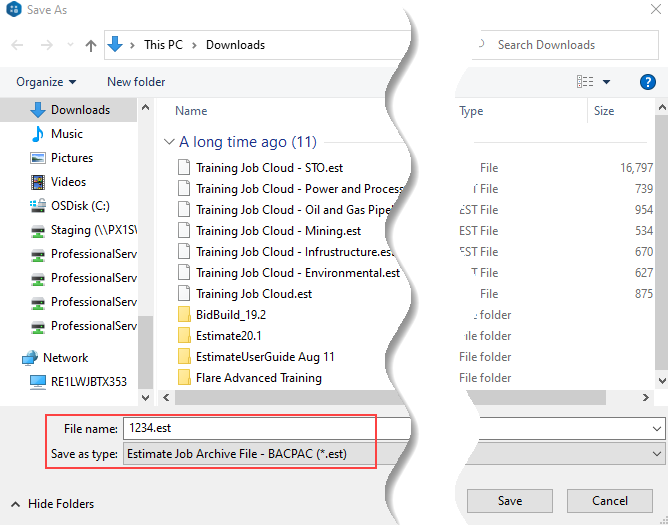The image size is (668, 525).
Task: Open recent locations dropdown arrow
Action: [70, 45]
